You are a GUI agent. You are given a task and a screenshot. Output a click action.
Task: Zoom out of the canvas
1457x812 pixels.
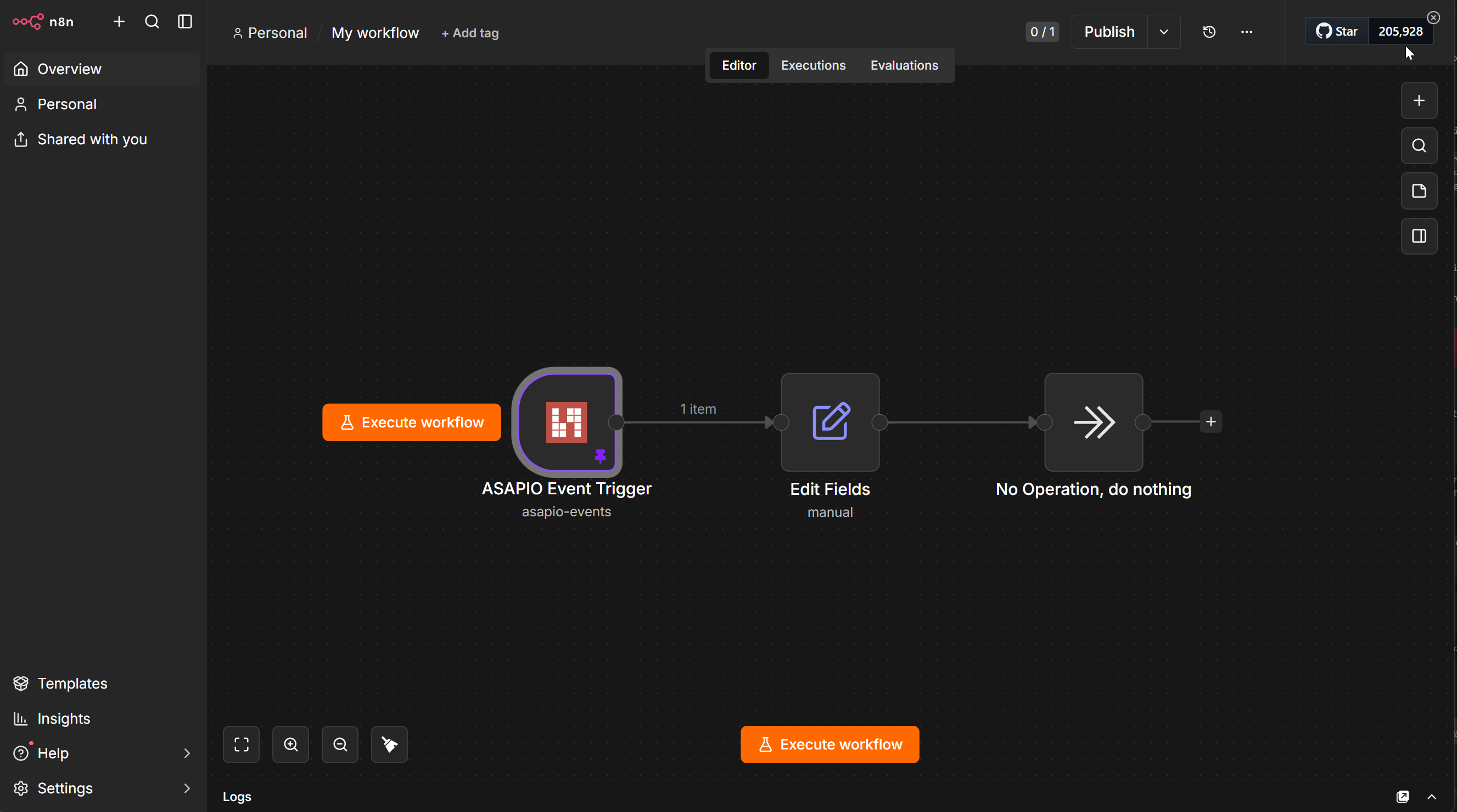[340, 744]
